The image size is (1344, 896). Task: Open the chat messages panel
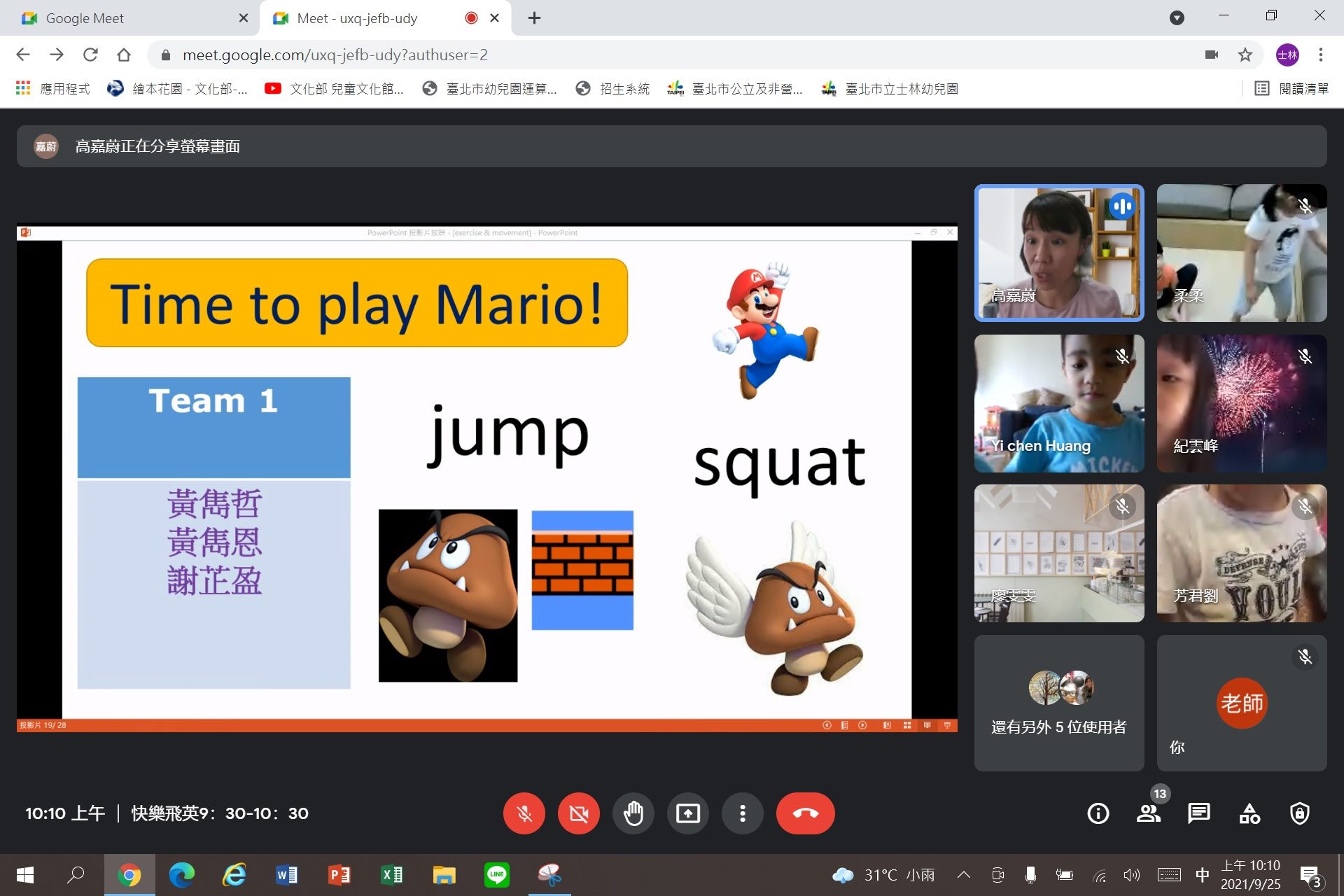pos(1198,813)
